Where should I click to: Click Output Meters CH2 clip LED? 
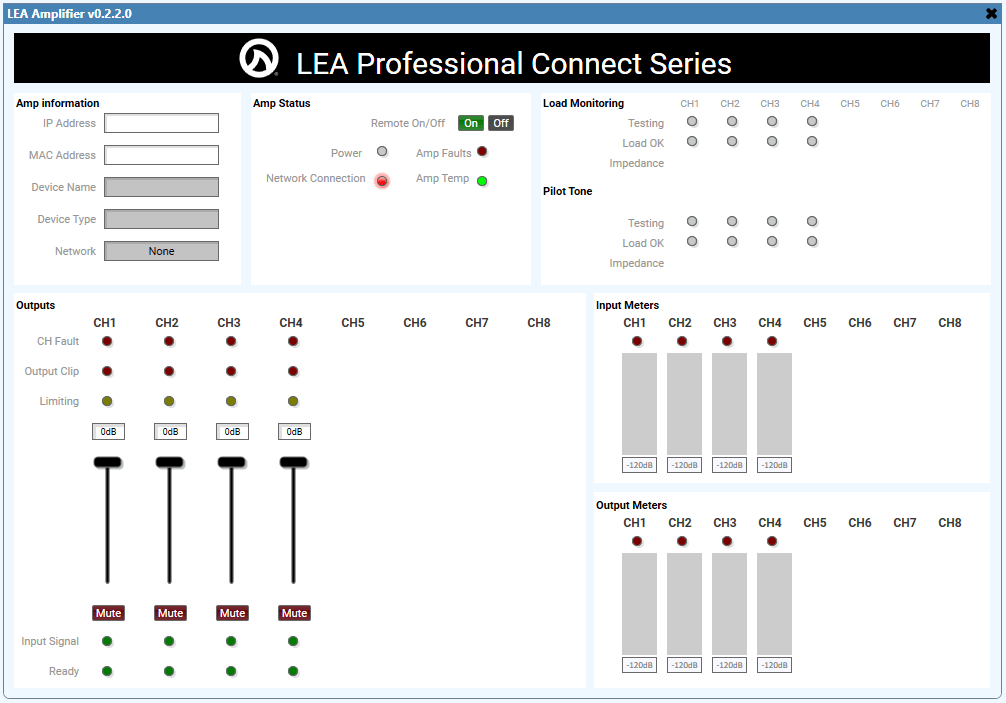682,541
